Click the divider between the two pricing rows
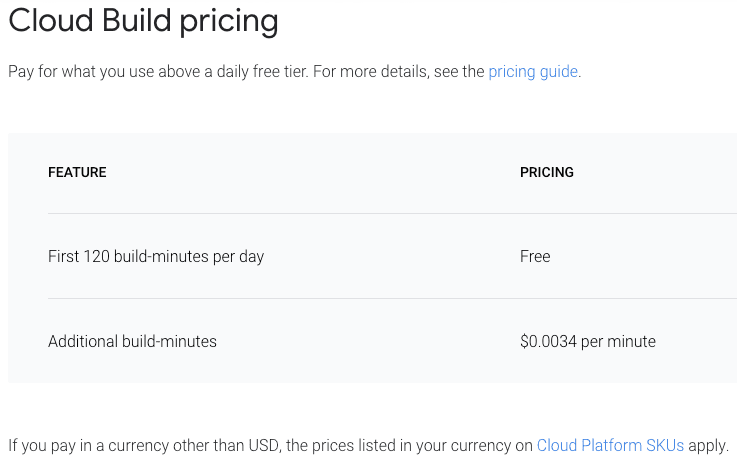The height and width of the screenshot is (462, 737). click(x=392, y=298)
